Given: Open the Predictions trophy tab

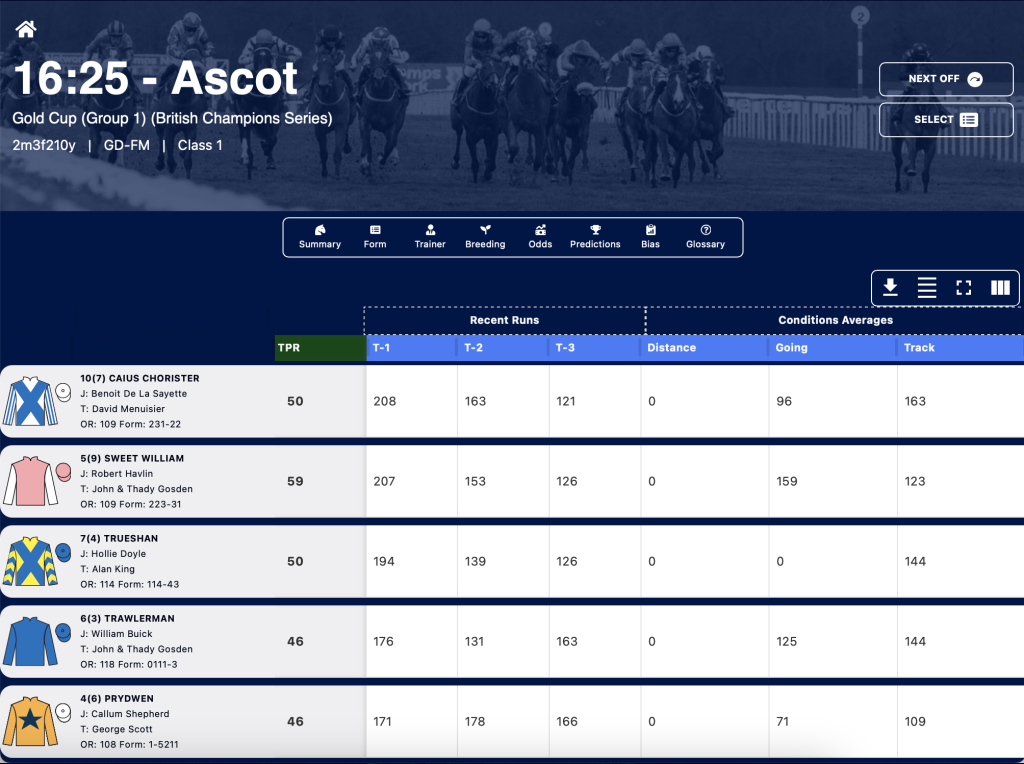Looking at the screenshot, I should tap(595, 237).
